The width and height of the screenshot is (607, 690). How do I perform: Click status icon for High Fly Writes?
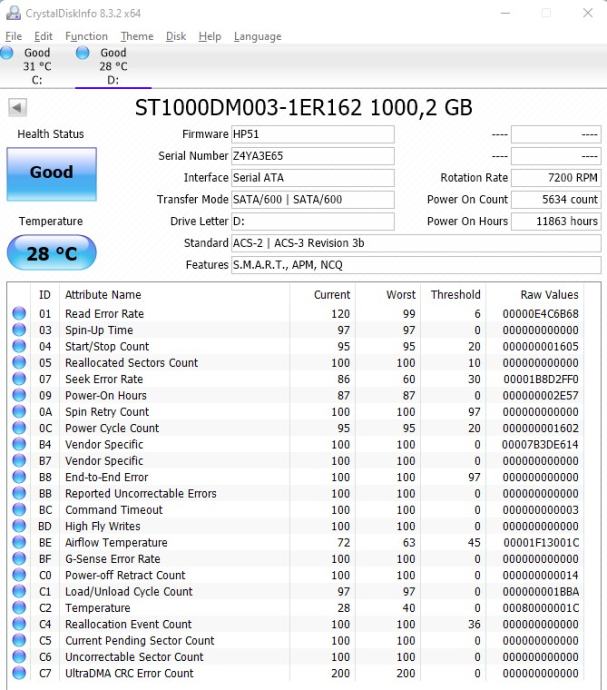[19, 525]
